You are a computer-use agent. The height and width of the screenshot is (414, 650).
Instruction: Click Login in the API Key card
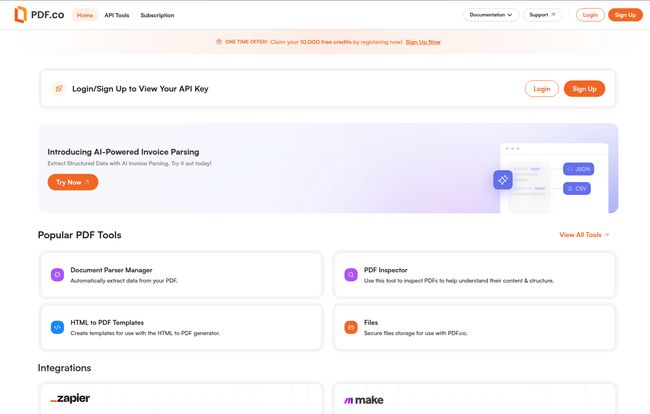542,89
